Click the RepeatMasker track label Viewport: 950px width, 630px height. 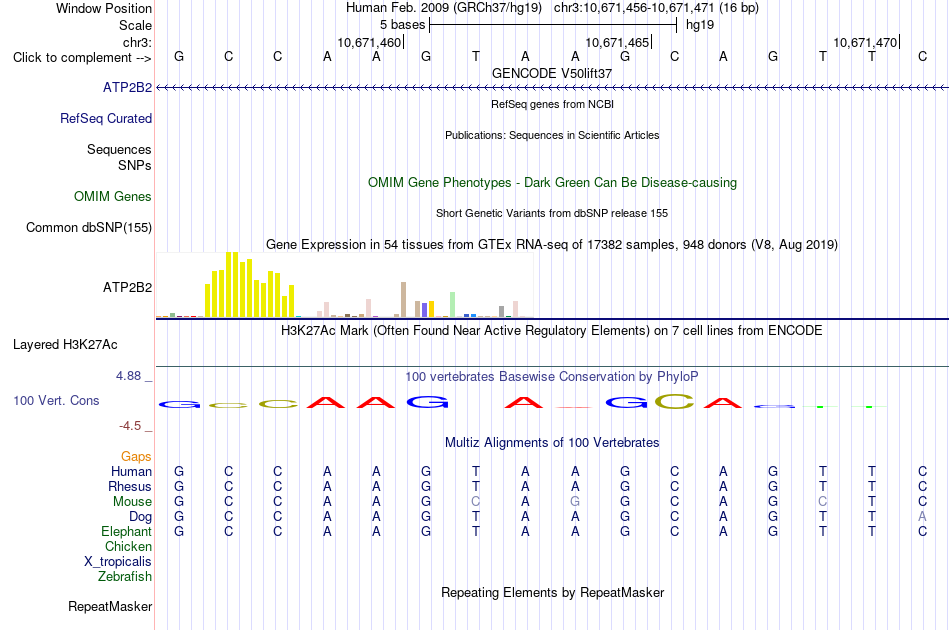[x=110, y=606]
